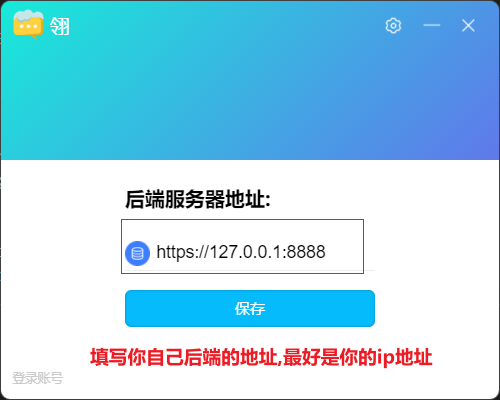Click the red hint text about ip地址
This screenshot has height=400, width=500.
(x=261, y=357)
